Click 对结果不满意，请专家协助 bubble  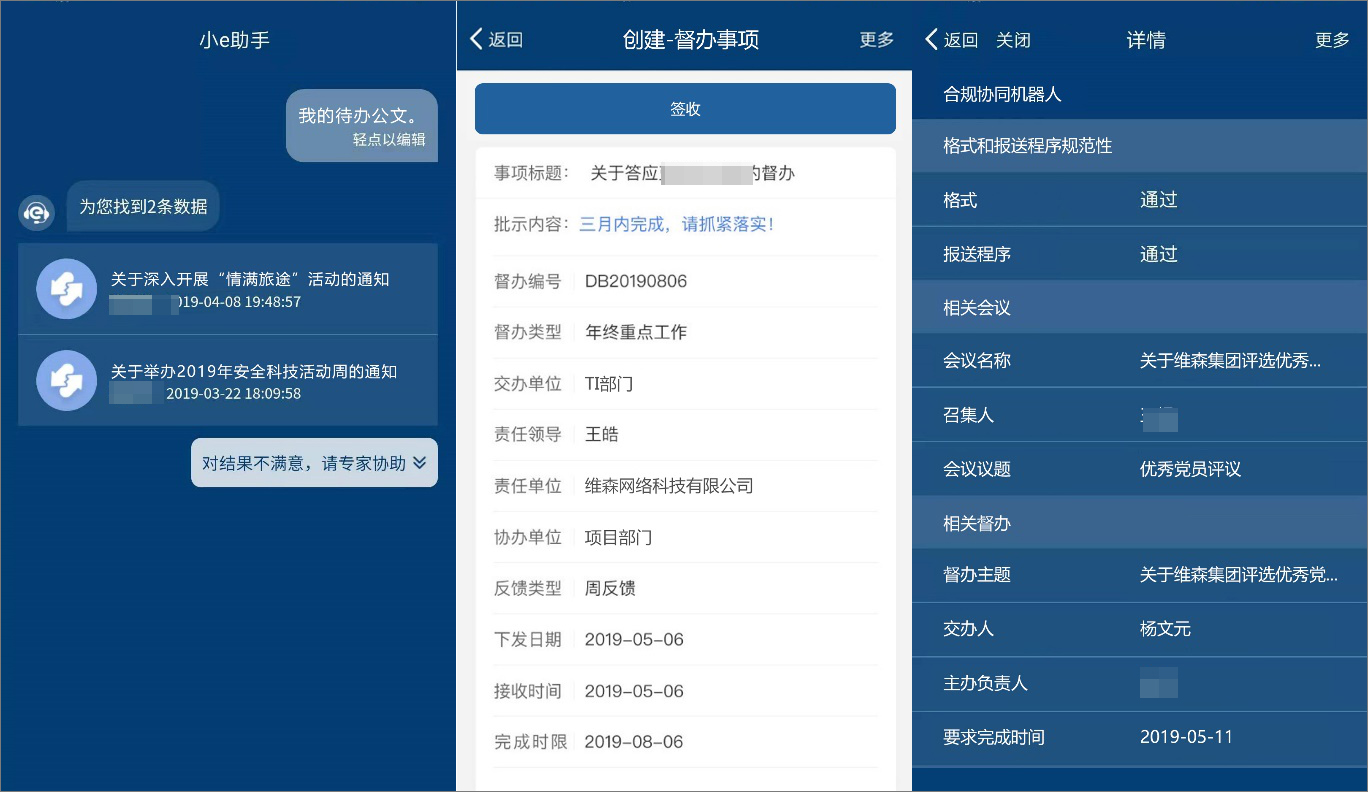(314, 463)
